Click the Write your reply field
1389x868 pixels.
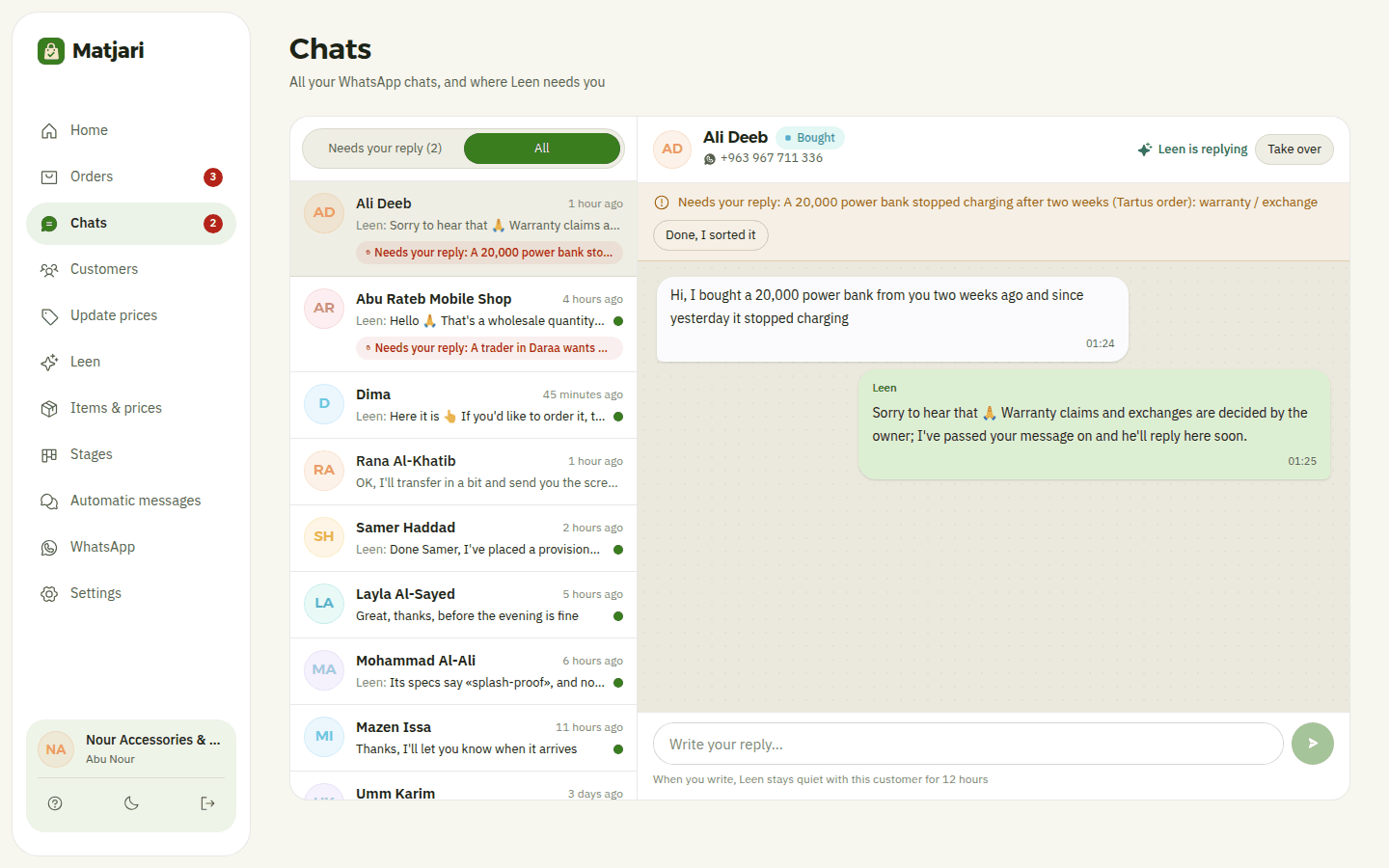968,744
